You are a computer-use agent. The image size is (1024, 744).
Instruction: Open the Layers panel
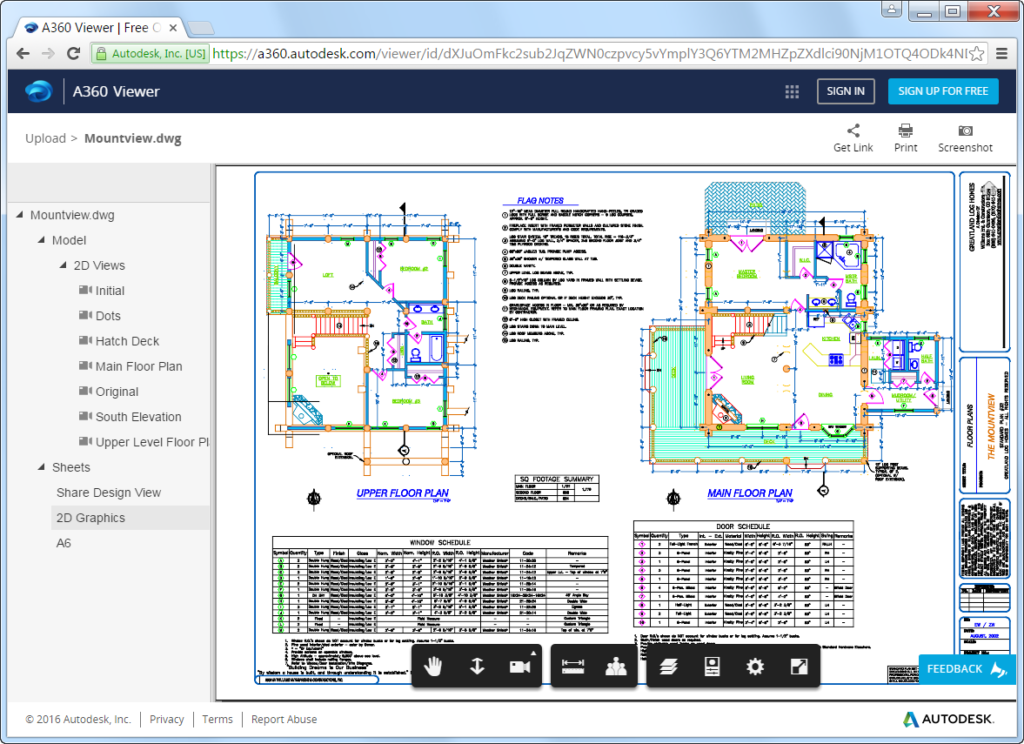click(x=669, y=666)
